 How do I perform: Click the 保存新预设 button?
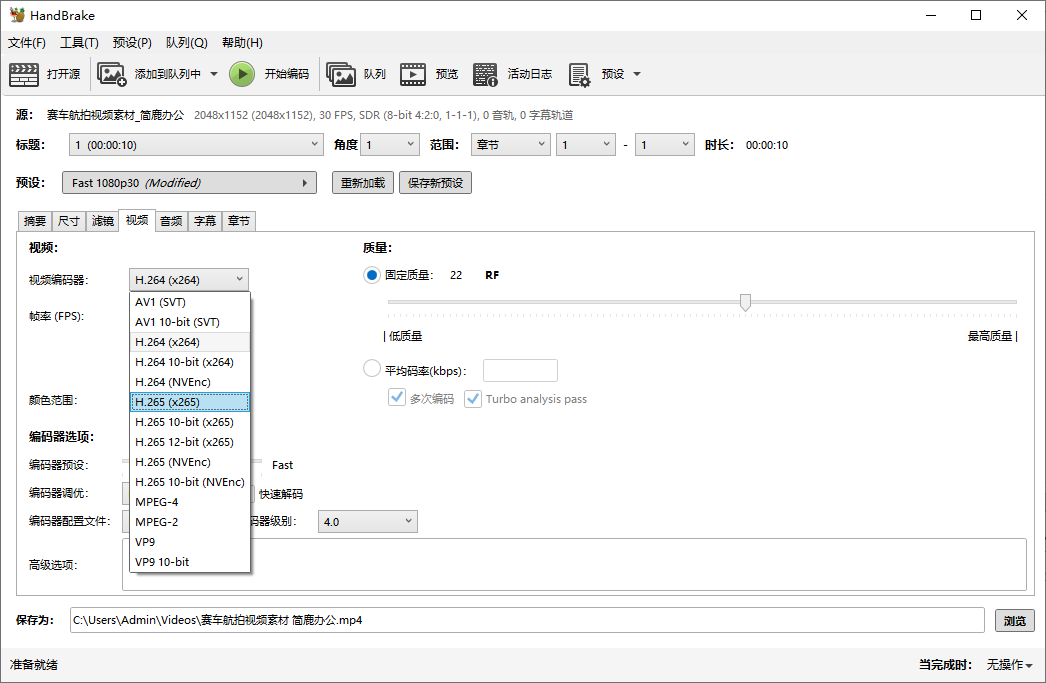(x=435, y=182)
